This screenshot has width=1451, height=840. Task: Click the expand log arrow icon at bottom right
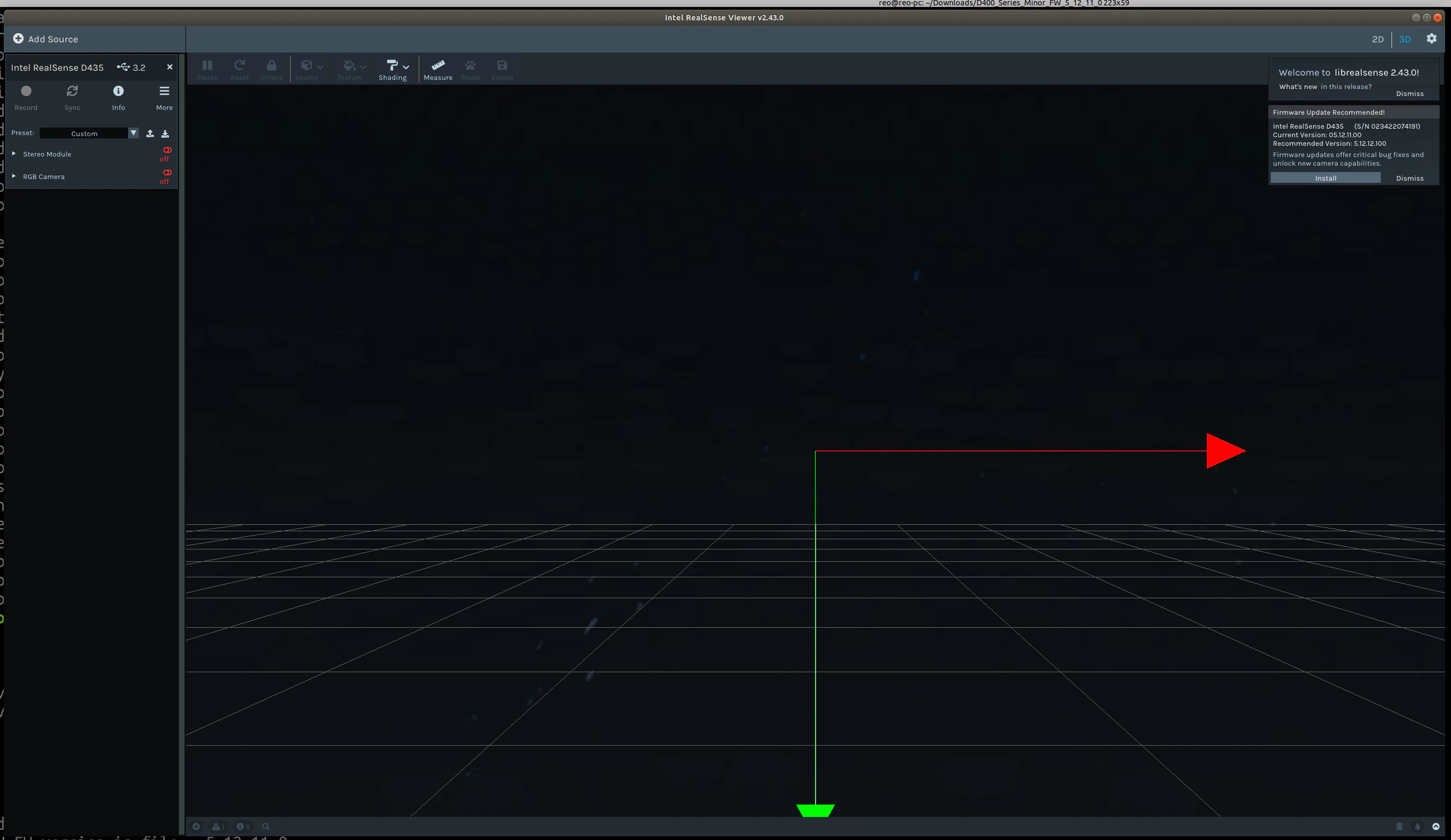tap(1435, 826)
